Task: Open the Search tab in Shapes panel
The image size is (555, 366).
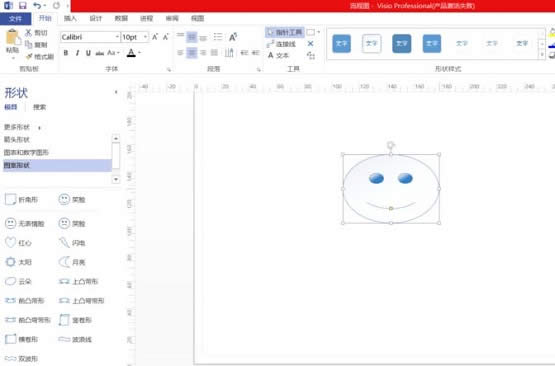Action: tap(39, 107)
